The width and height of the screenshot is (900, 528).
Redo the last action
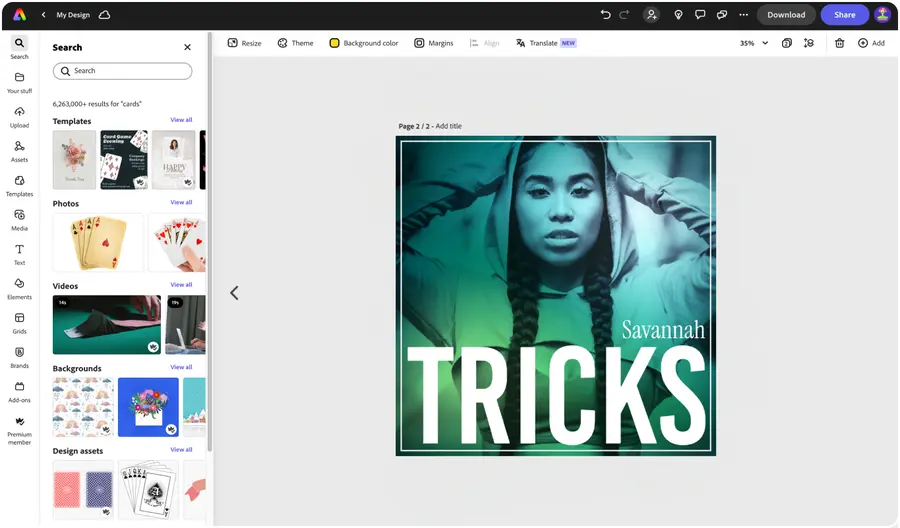click(624, 15)
